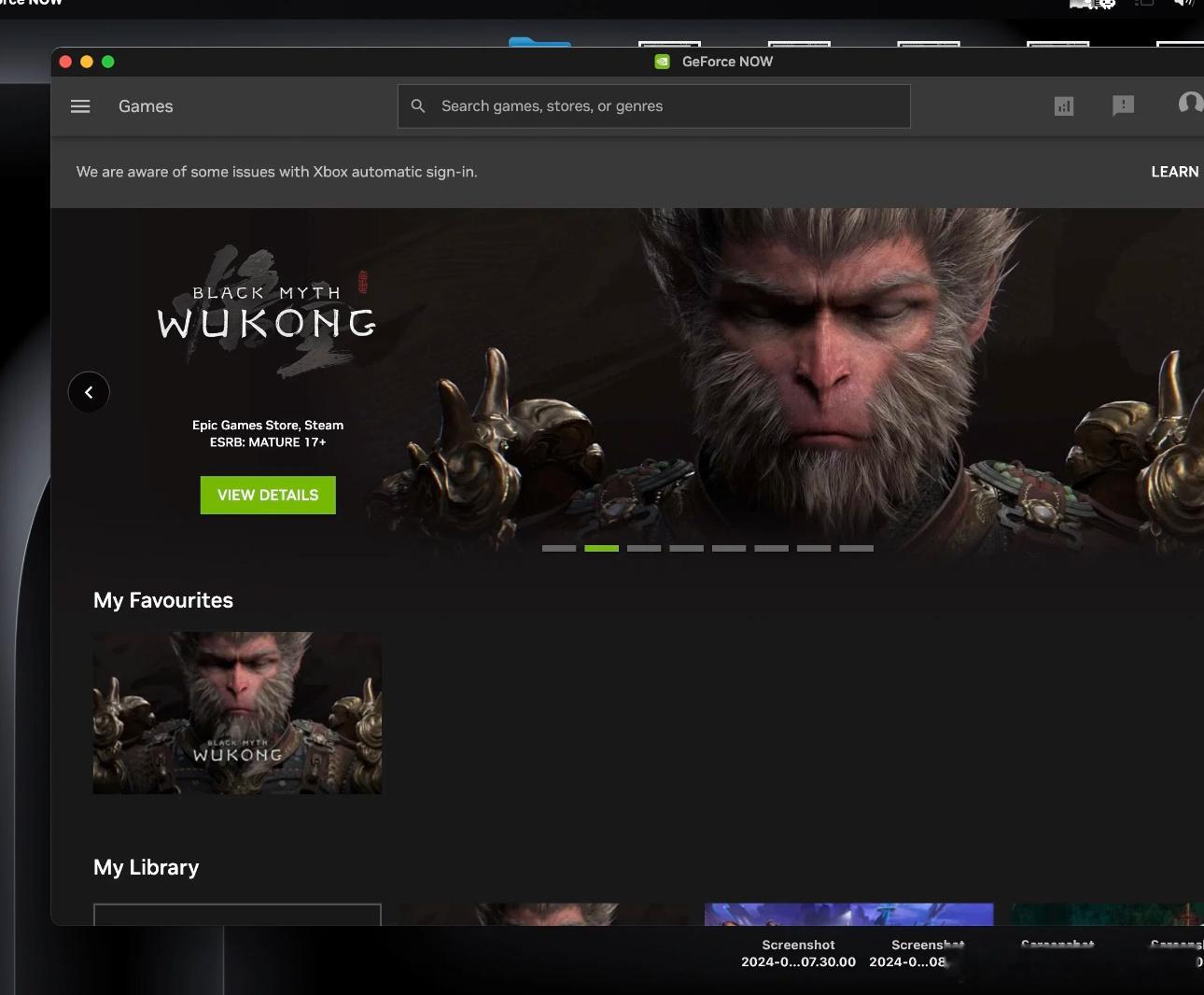Click the My Library heading
The image size is (1204, 995).
pyautogui.click(x=147, y=867)
